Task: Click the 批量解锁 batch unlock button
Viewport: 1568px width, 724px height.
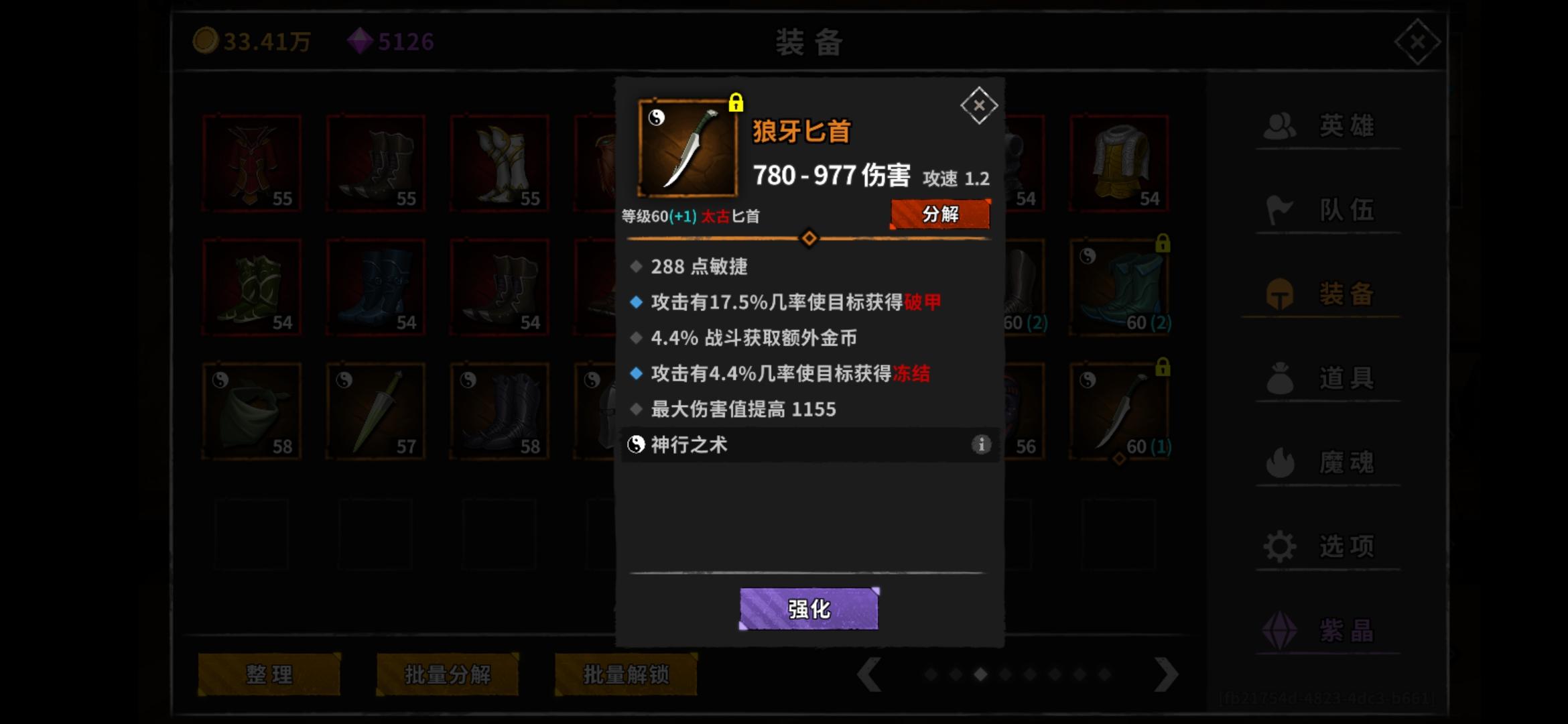Action: click(x=626, y=674)
